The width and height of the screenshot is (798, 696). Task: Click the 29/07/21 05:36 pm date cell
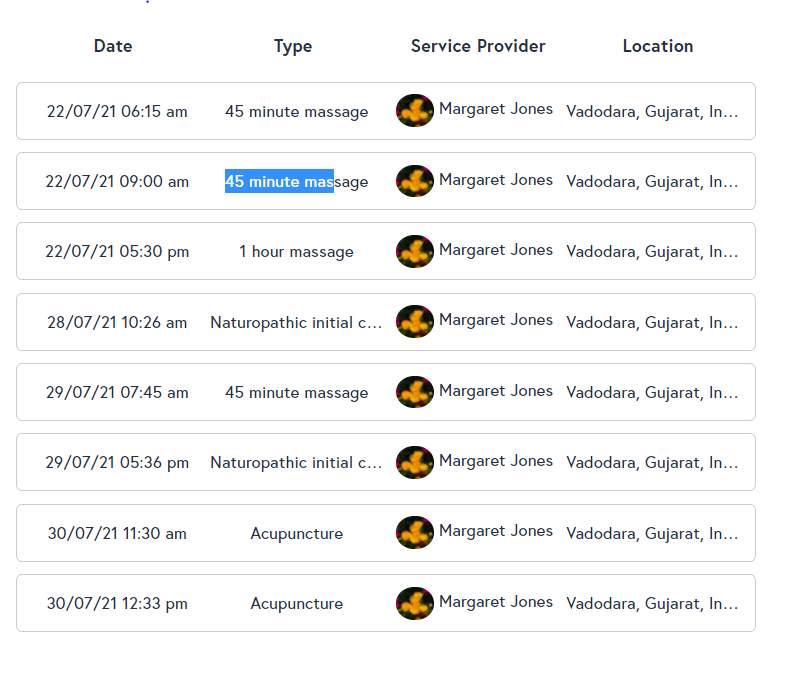117,463
